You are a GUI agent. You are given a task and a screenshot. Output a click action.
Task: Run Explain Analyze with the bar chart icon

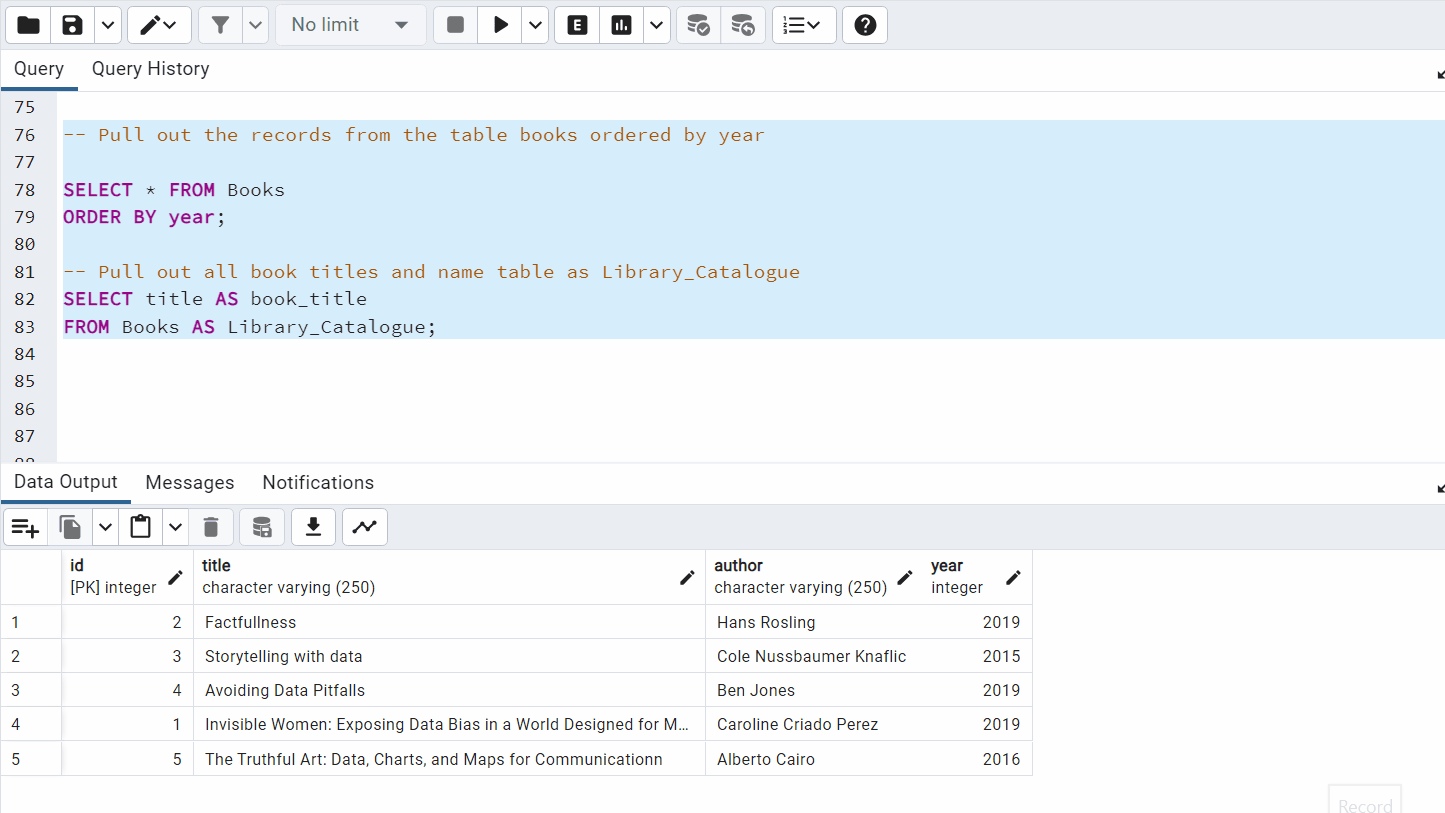[621, 25]
